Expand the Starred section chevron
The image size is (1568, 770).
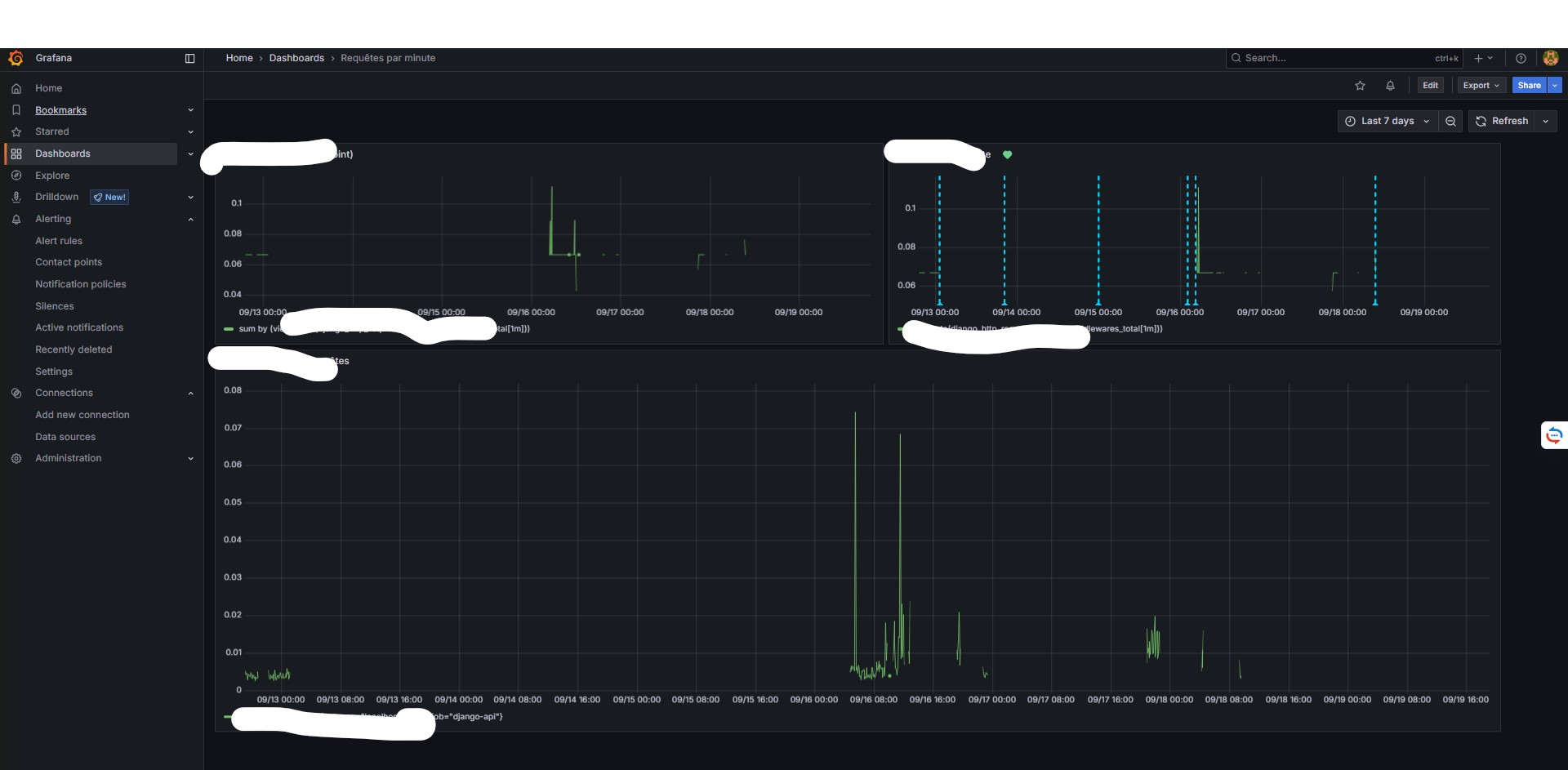coord(190,131)
